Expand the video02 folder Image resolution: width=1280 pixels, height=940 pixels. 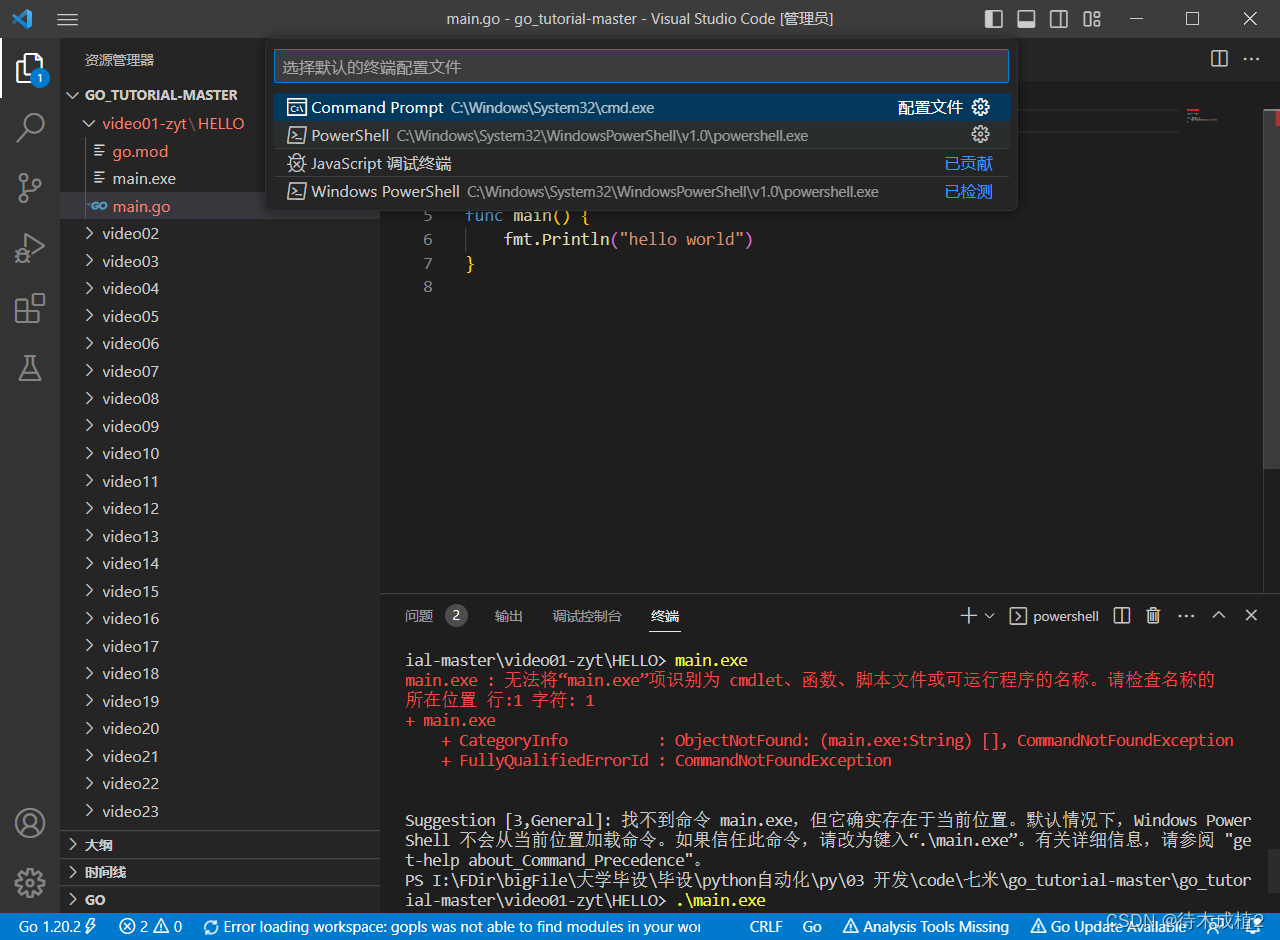coord(220,233)
